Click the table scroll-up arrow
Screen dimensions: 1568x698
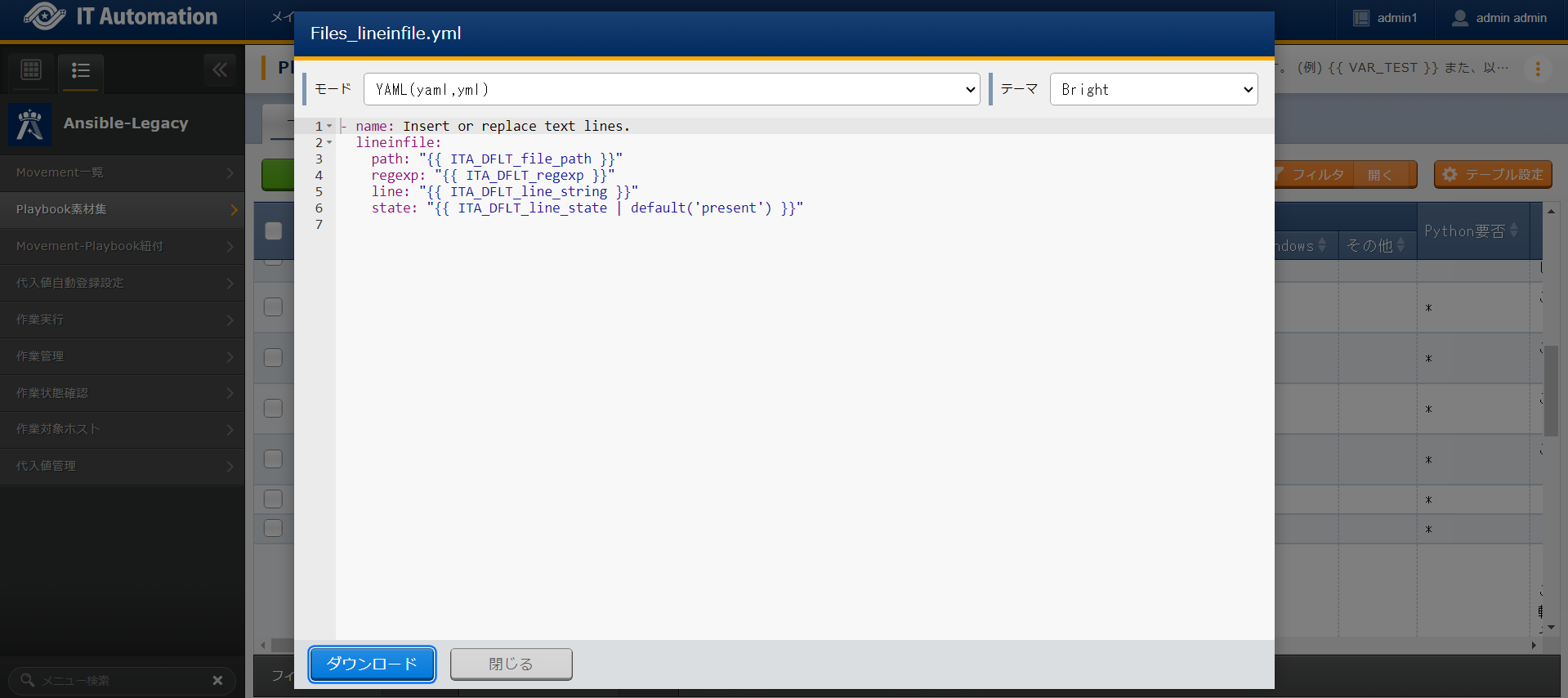tap(1551, 212)
